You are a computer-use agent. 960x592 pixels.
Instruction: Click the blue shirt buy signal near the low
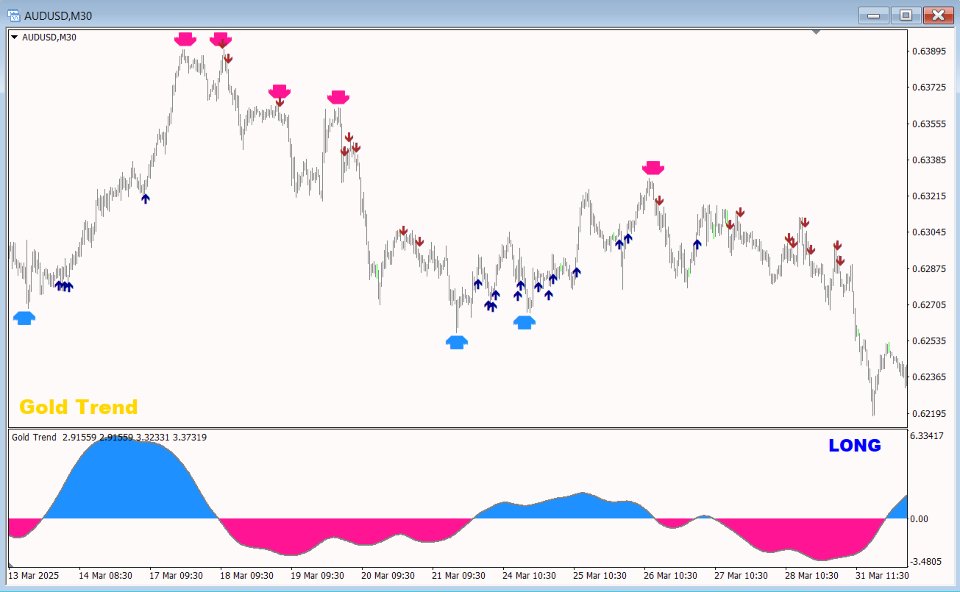[456, 342]
